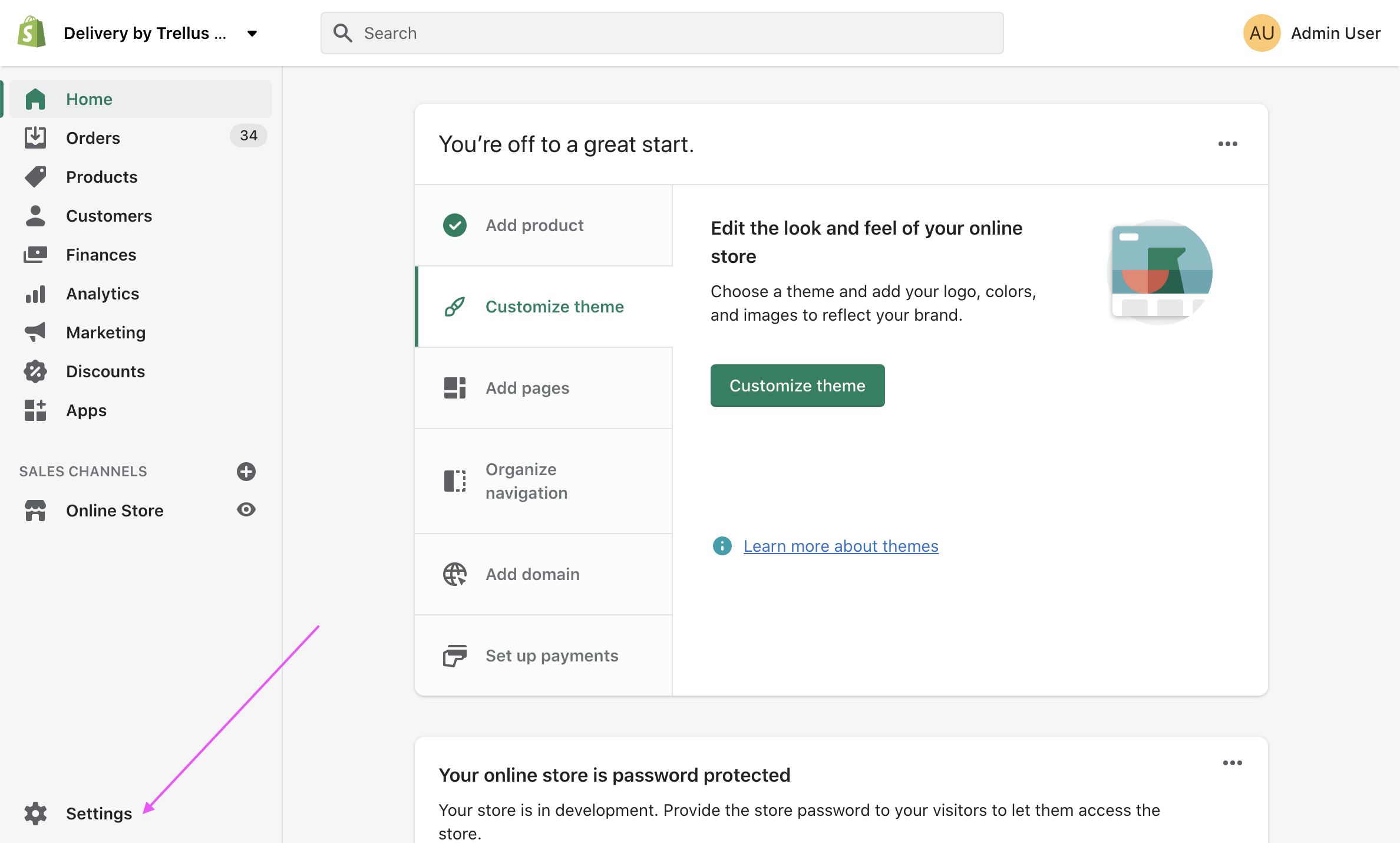Image resolution: width=1400 pixels, height=843 pixels.
Task: Open the great start card options menu
Action: (x=1228, y=144)
